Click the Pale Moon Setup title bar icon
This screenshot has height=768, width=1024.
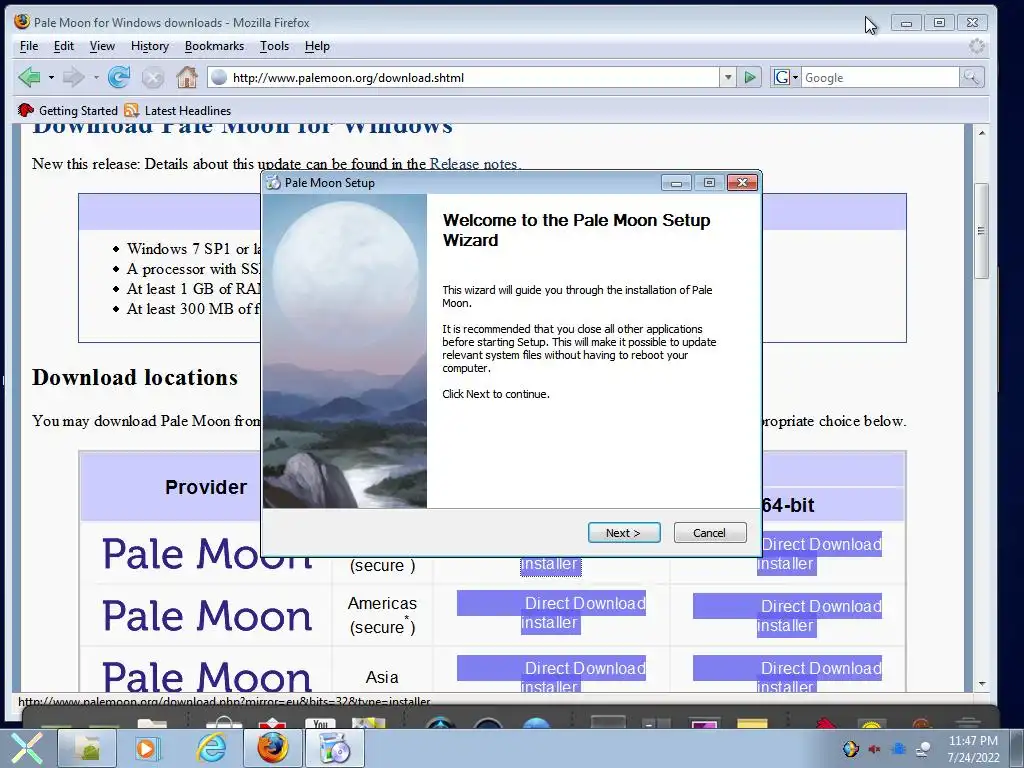click(x=273, y=183)
